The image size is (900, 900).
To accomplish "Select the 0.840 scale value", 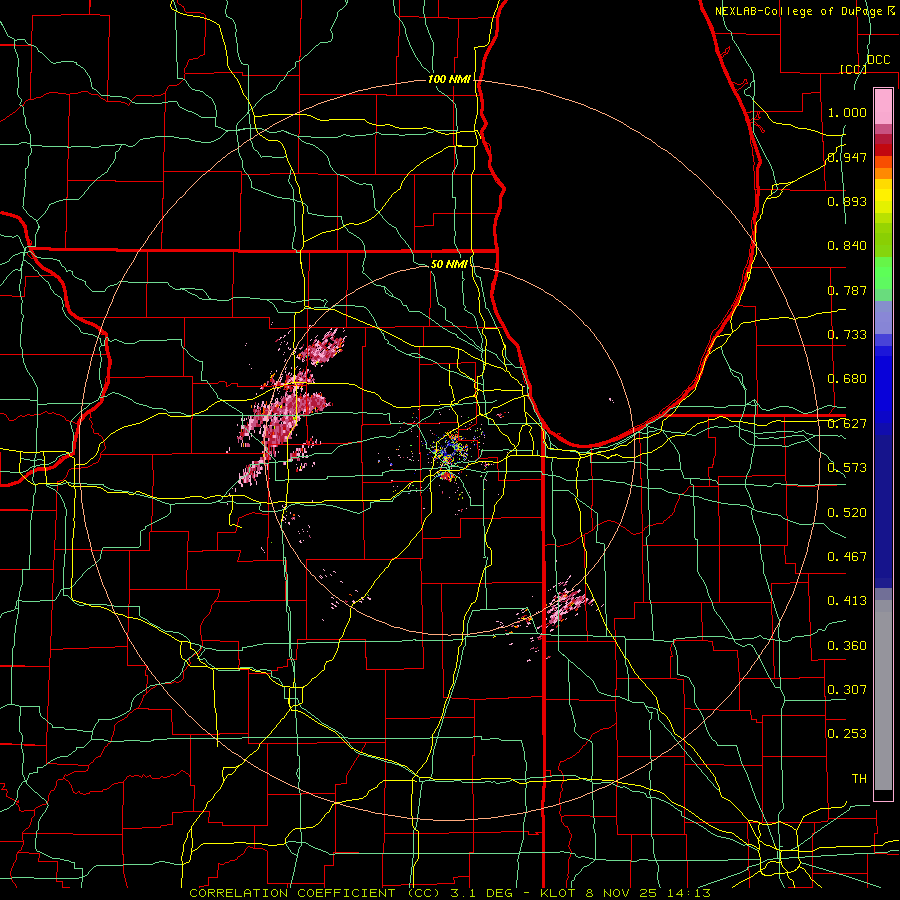I will pyautogui.click(x=847, y=246).
